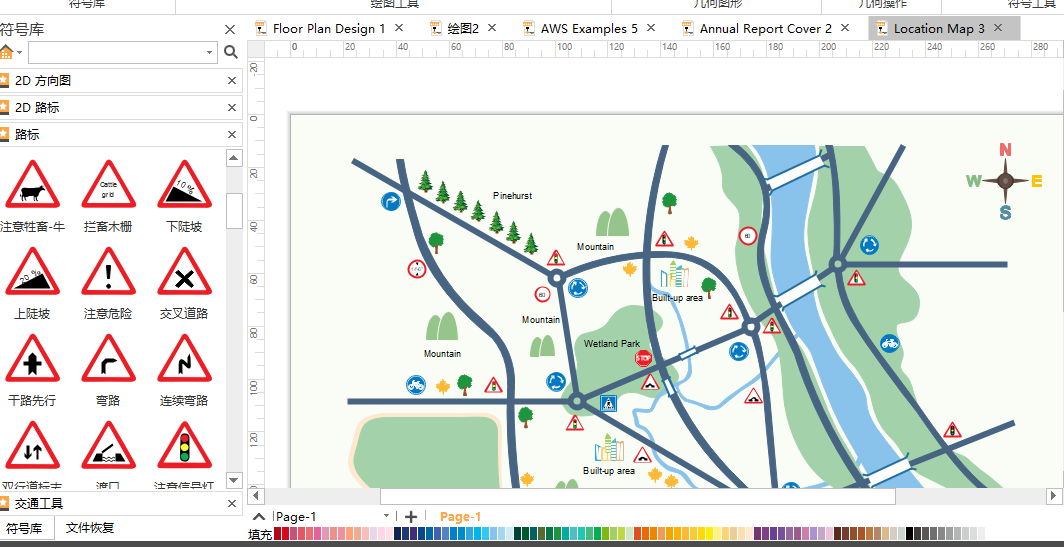The height and width of the screenshot is (547, 1064).
Task: Click the Mountain label below the left hills
Action: [x=442, y=354]
